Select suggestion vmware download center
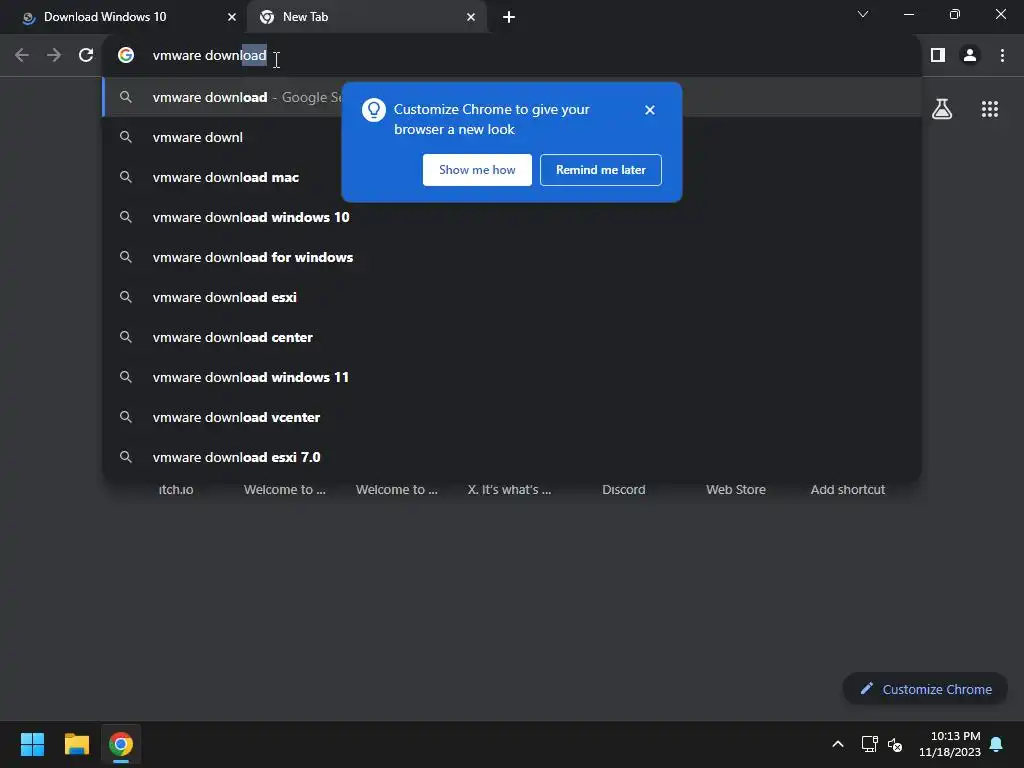The image size is (1024, 768). click(x=512, y=337)
